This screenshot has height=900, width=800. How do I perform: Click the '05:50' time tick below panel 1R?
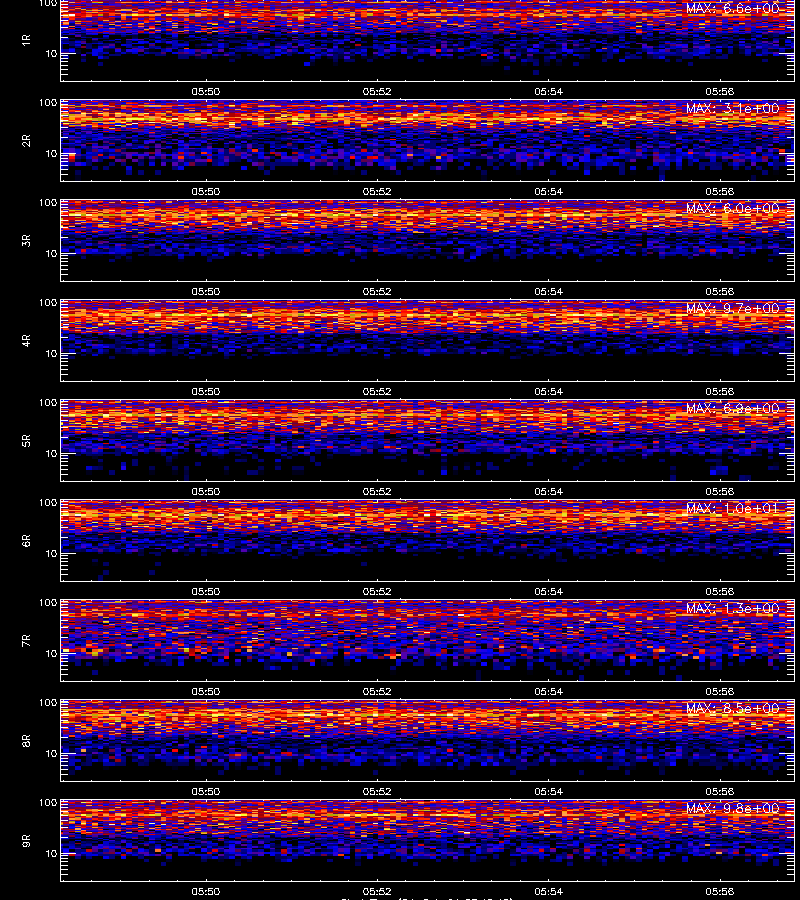click(205, 91)
